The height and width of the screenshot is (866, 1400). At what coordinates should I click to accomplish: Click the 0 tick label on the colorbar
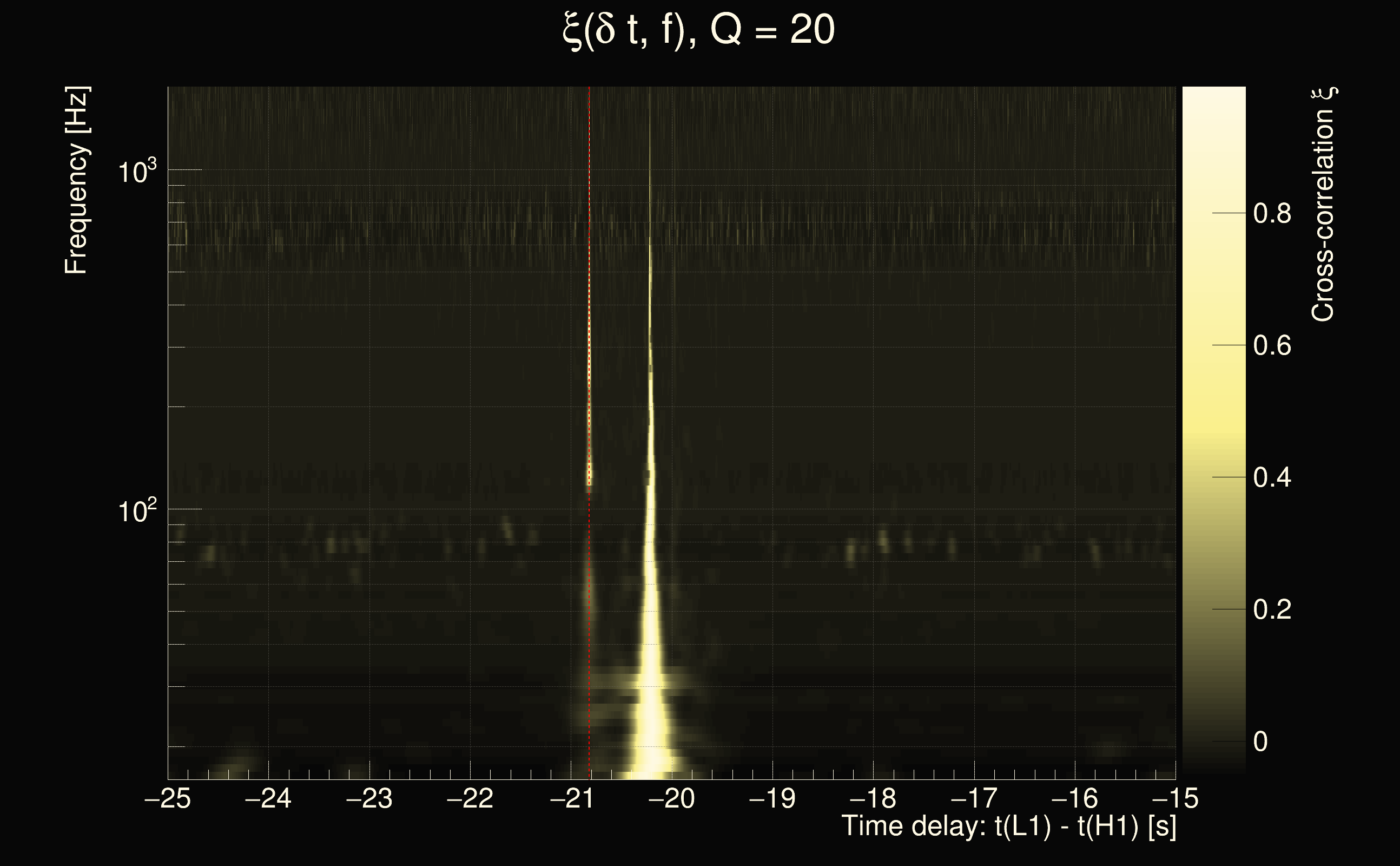pos(1260,742)
